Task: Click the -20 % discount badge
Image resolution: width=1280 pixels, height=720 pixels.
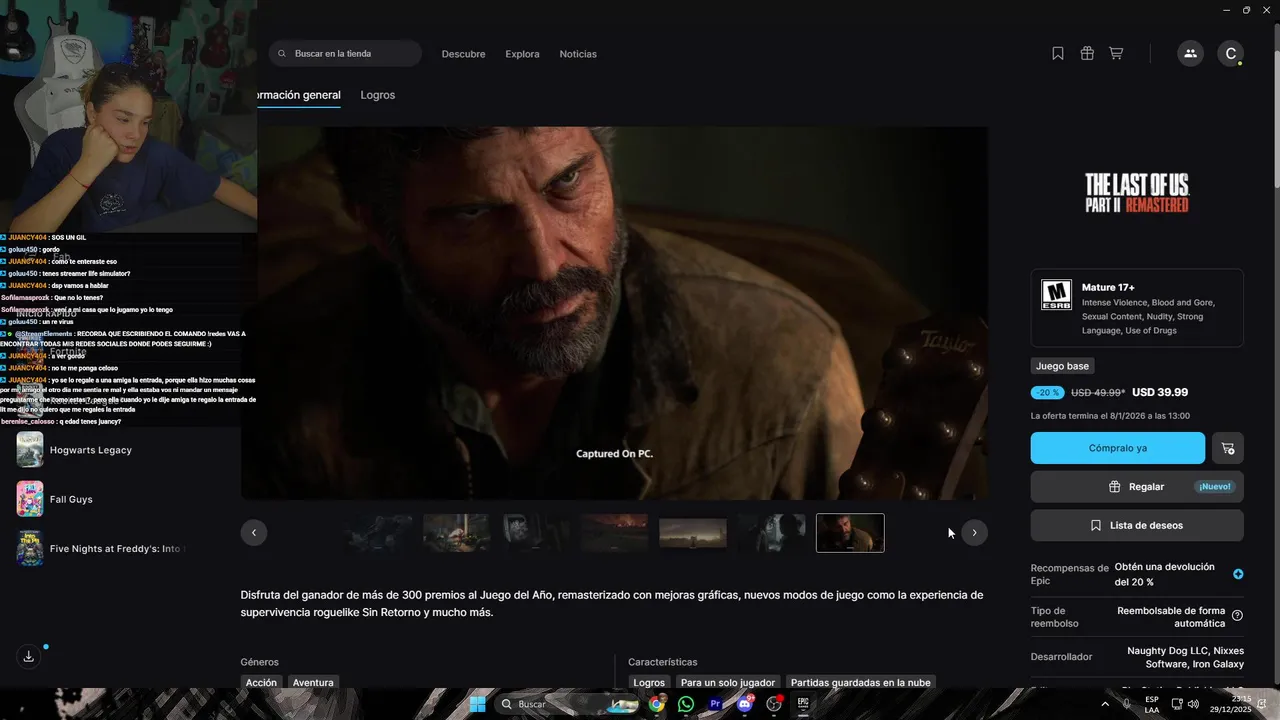Action: (1047, 393)
